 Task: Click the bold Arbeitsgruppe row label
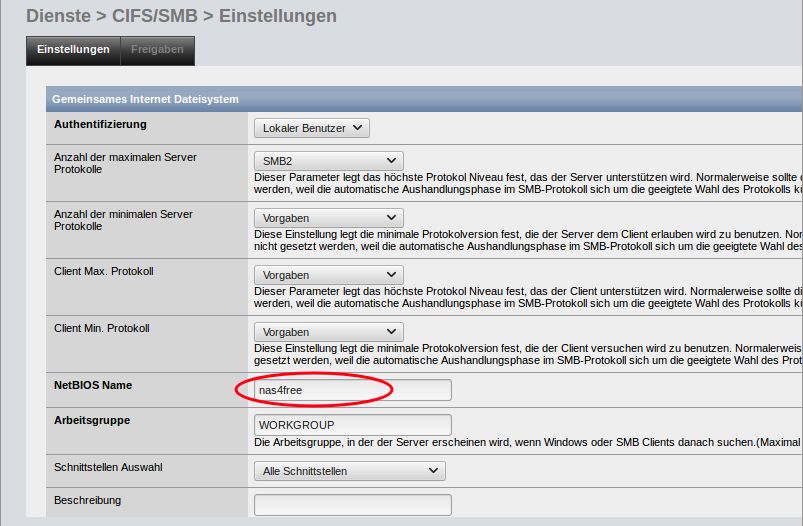point(92,421)
